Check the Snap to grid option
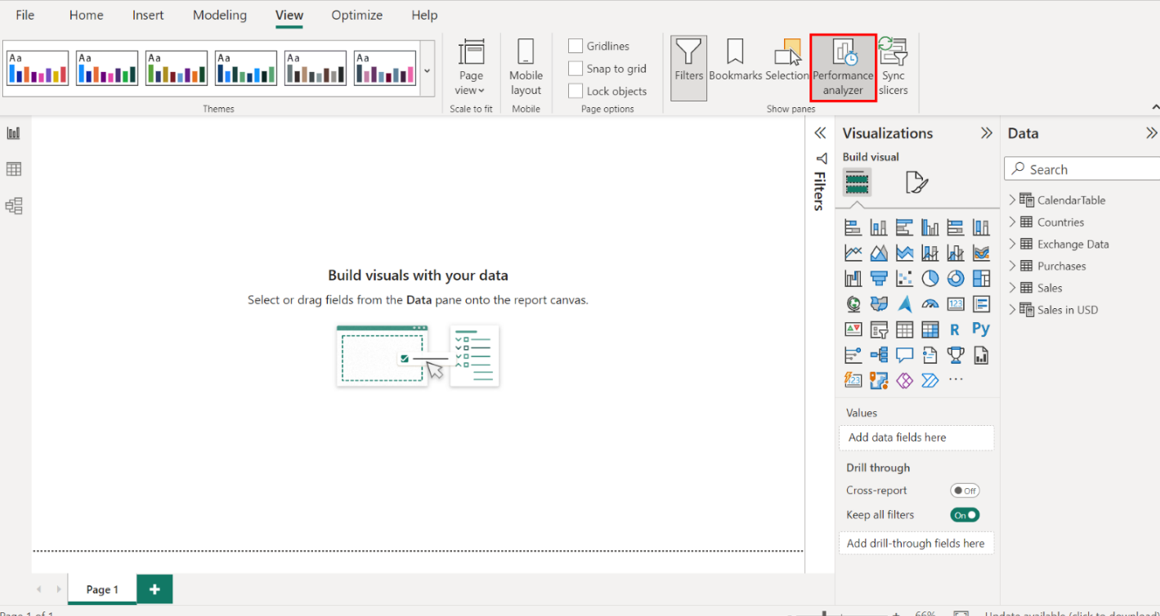The width and height of the screenshot is (1160, 616). click(576, 69)
